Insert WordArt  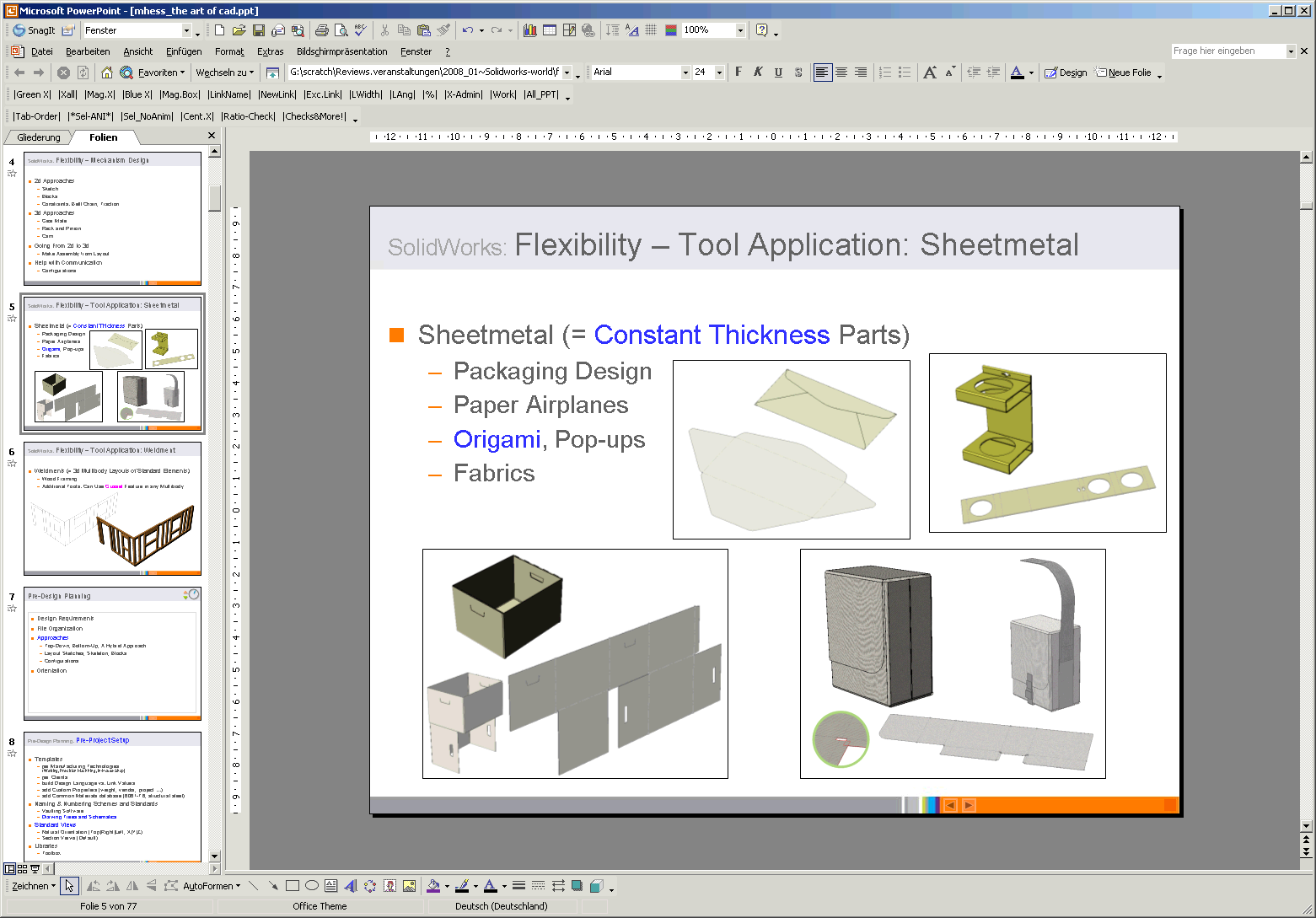[351, 886]
